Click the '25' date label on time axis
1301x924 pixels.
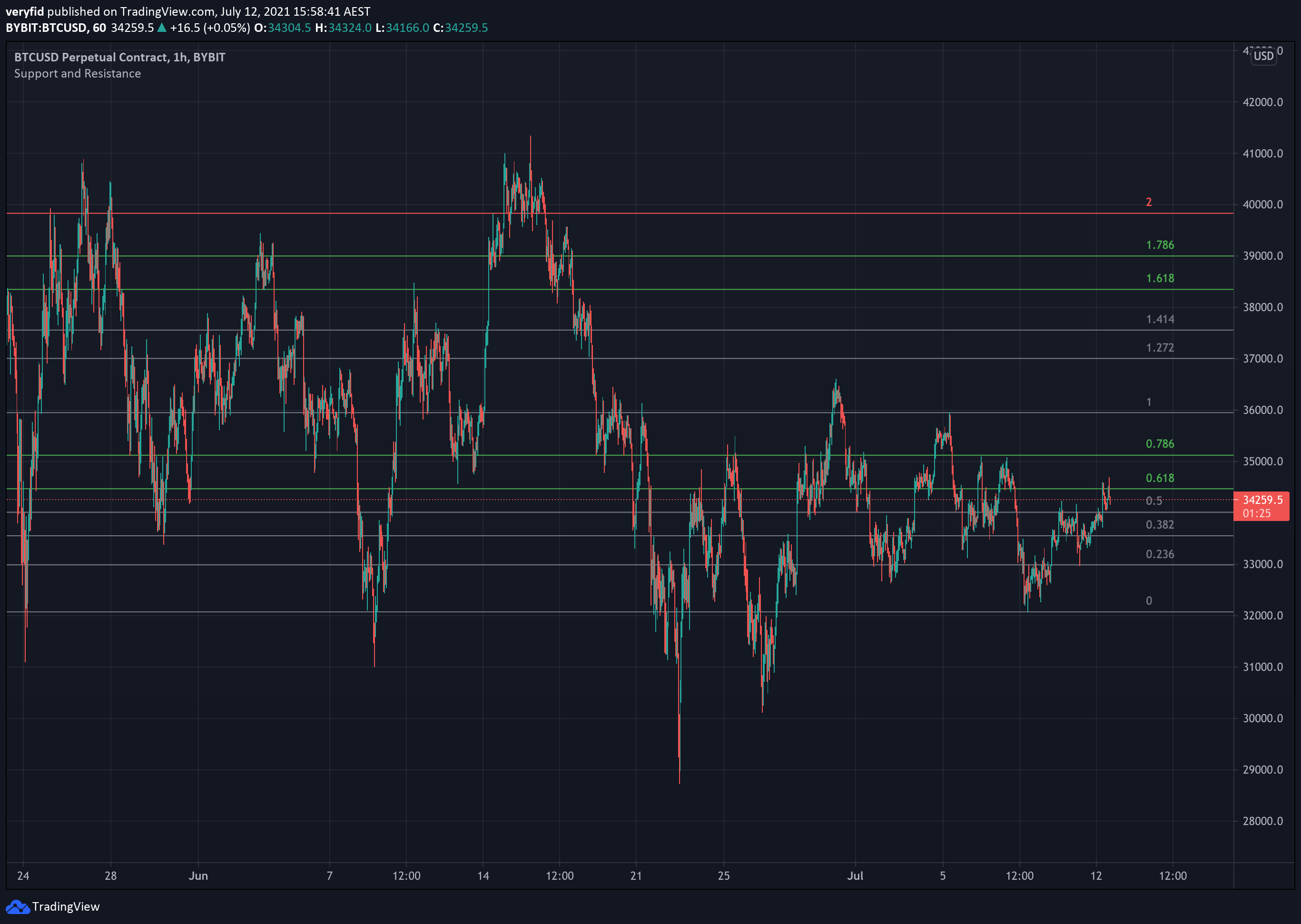pyautogui.click(x=724, y=875)
